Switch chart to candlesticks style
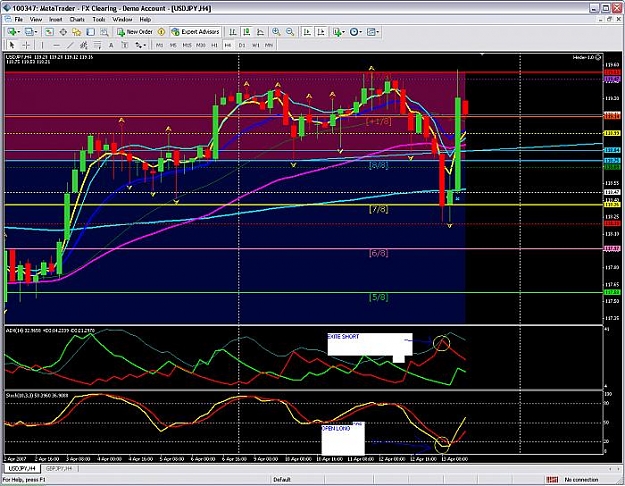This screenshot has width=625, height=486. tap(247, 32)
